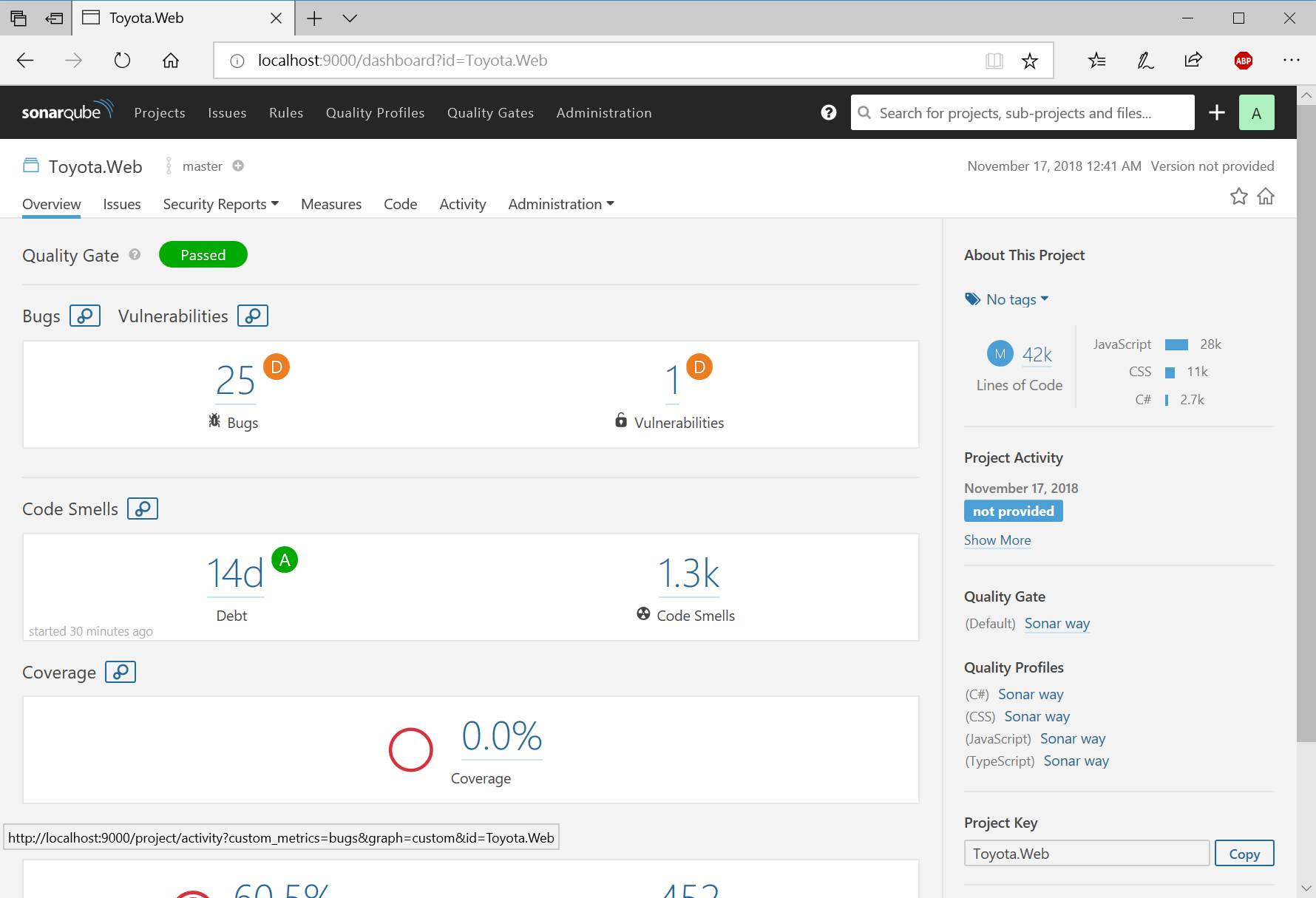
Task: Click the '14d' debt link
Action: click(x=235, y=574)
